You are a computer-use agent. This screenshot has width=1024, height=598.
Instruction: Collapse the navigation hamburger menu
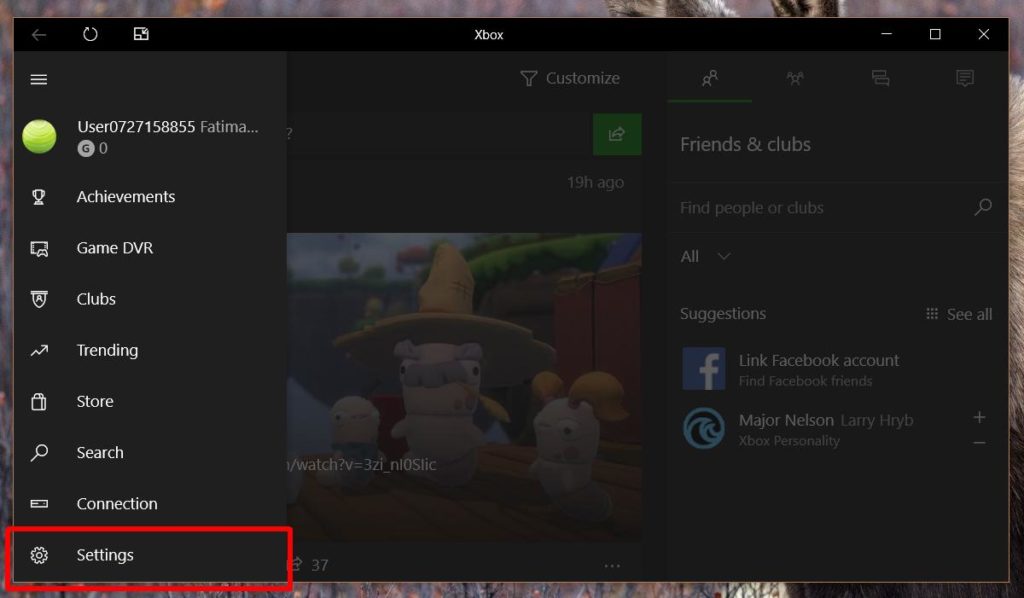pos(39,79)
